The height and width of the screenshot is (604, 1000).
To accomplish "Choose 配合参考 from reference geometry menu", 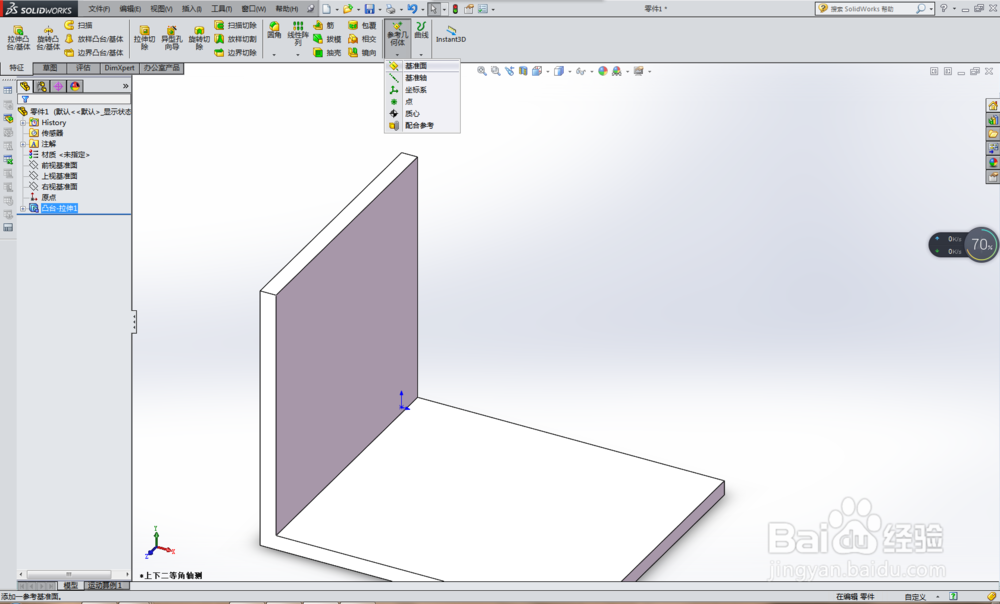I will click(422, 126).
